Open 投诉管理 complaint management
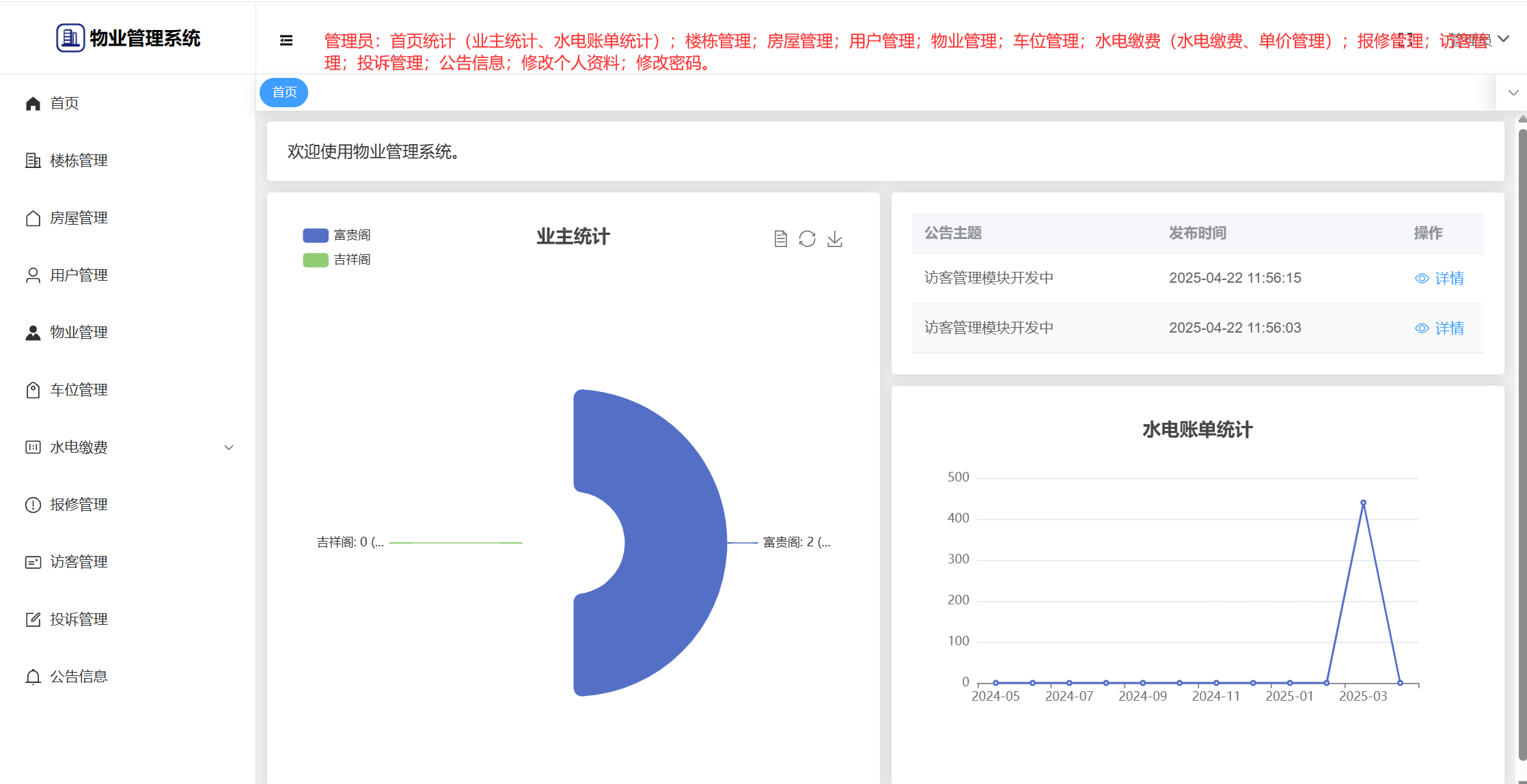The height and width of the screenshot is (784, 1527). (79, 619)
